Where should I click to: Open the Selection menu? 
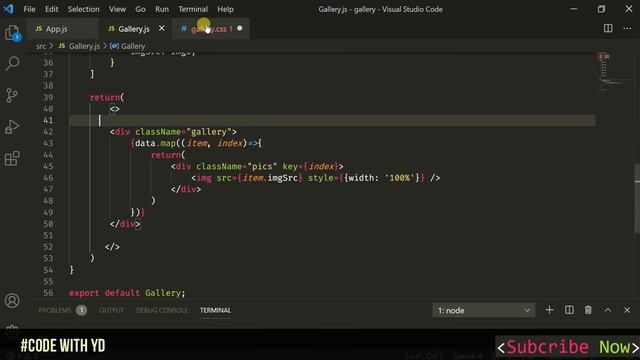click(x=84, y=9)
